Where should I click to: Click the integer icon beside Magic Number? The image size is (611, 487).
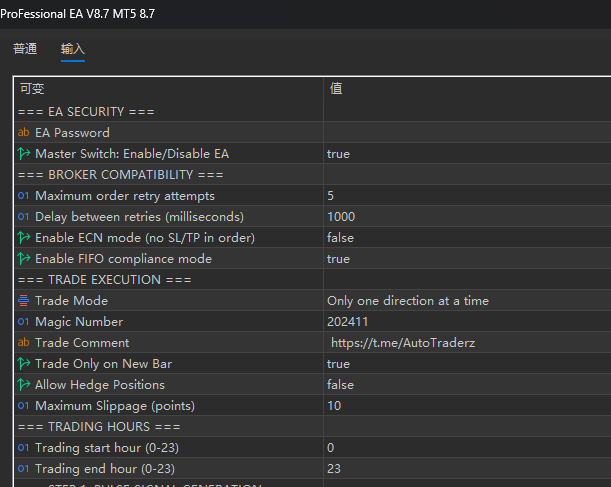coord(24,322)
